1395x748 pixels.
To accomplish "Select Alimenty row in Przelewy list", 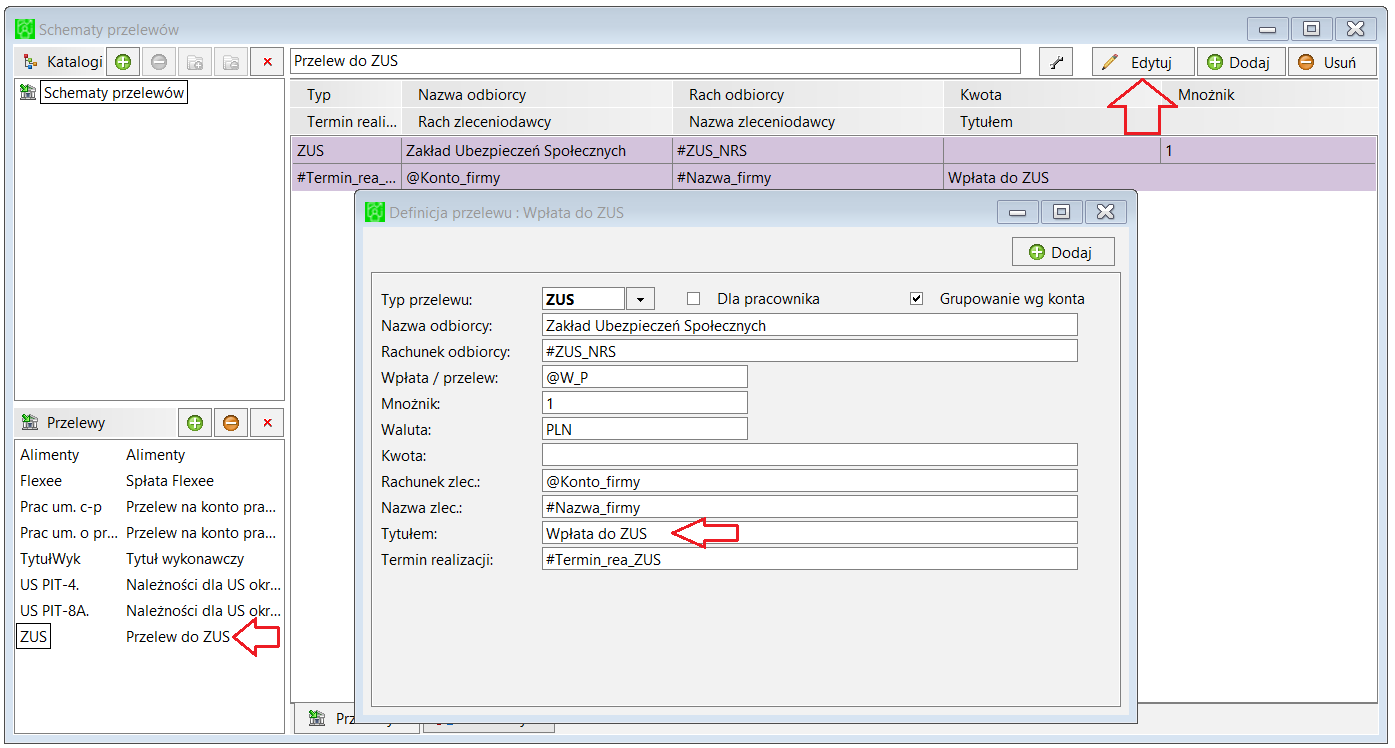I will (x=149, y=455).
